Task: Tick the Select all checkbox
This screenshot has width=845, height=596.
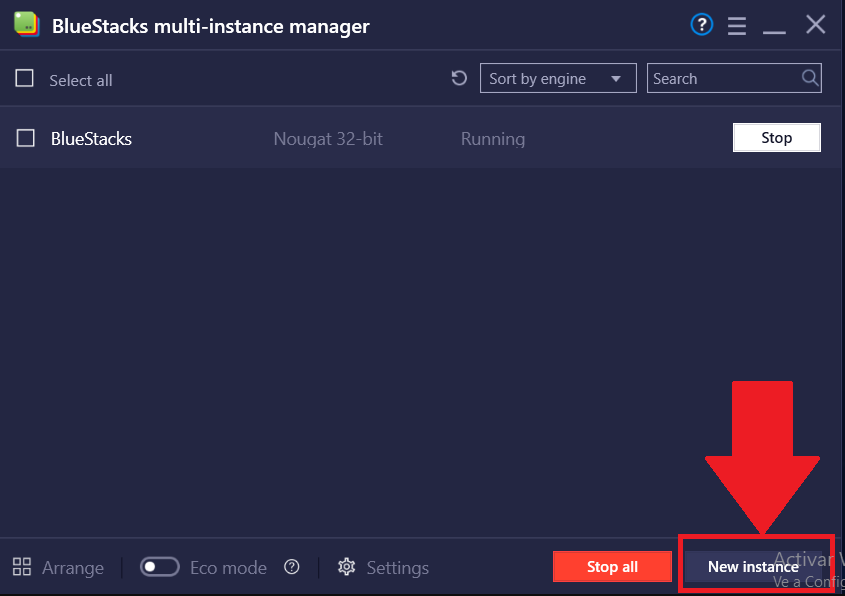Action: 24,78
